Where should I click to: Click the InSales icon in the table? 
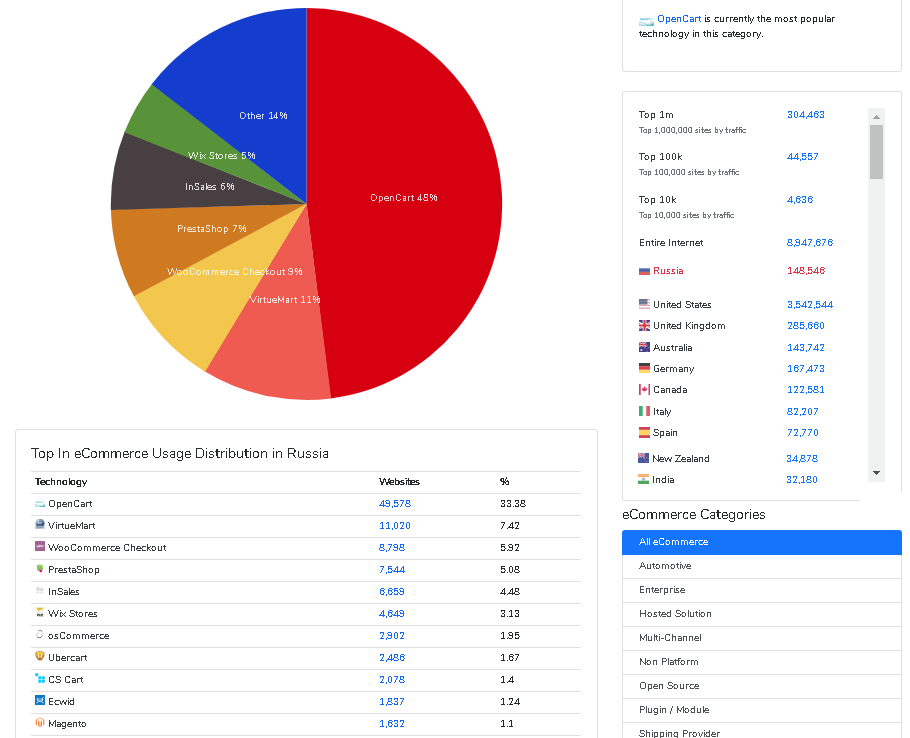(39, 591)
